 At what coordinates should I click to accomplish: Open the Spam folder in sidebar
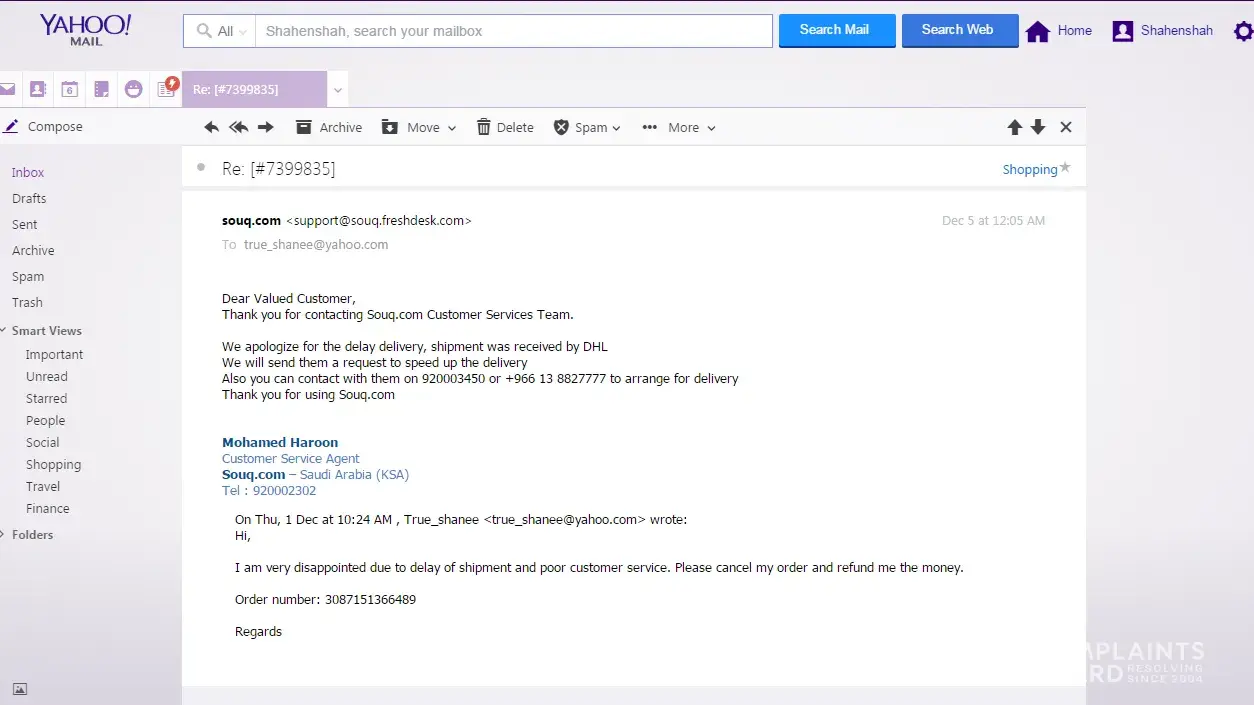click(28, 276)
